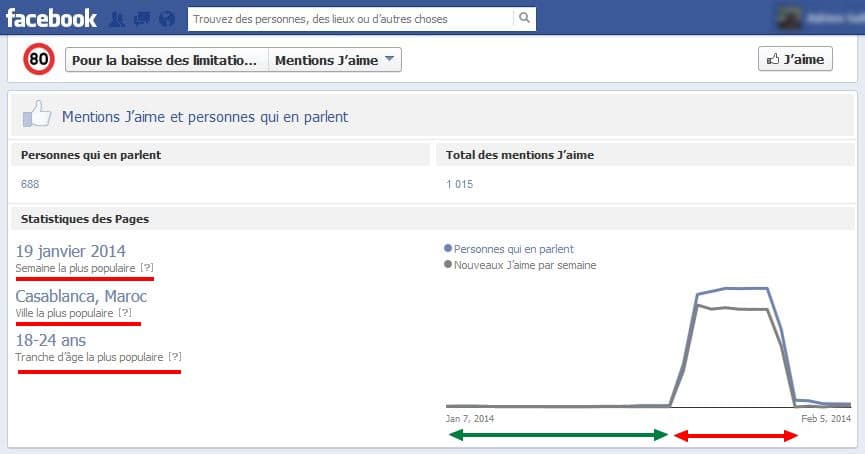Open the Pour la baisse des limitations page
Screen dimensions: 865x454
point(167,60)
